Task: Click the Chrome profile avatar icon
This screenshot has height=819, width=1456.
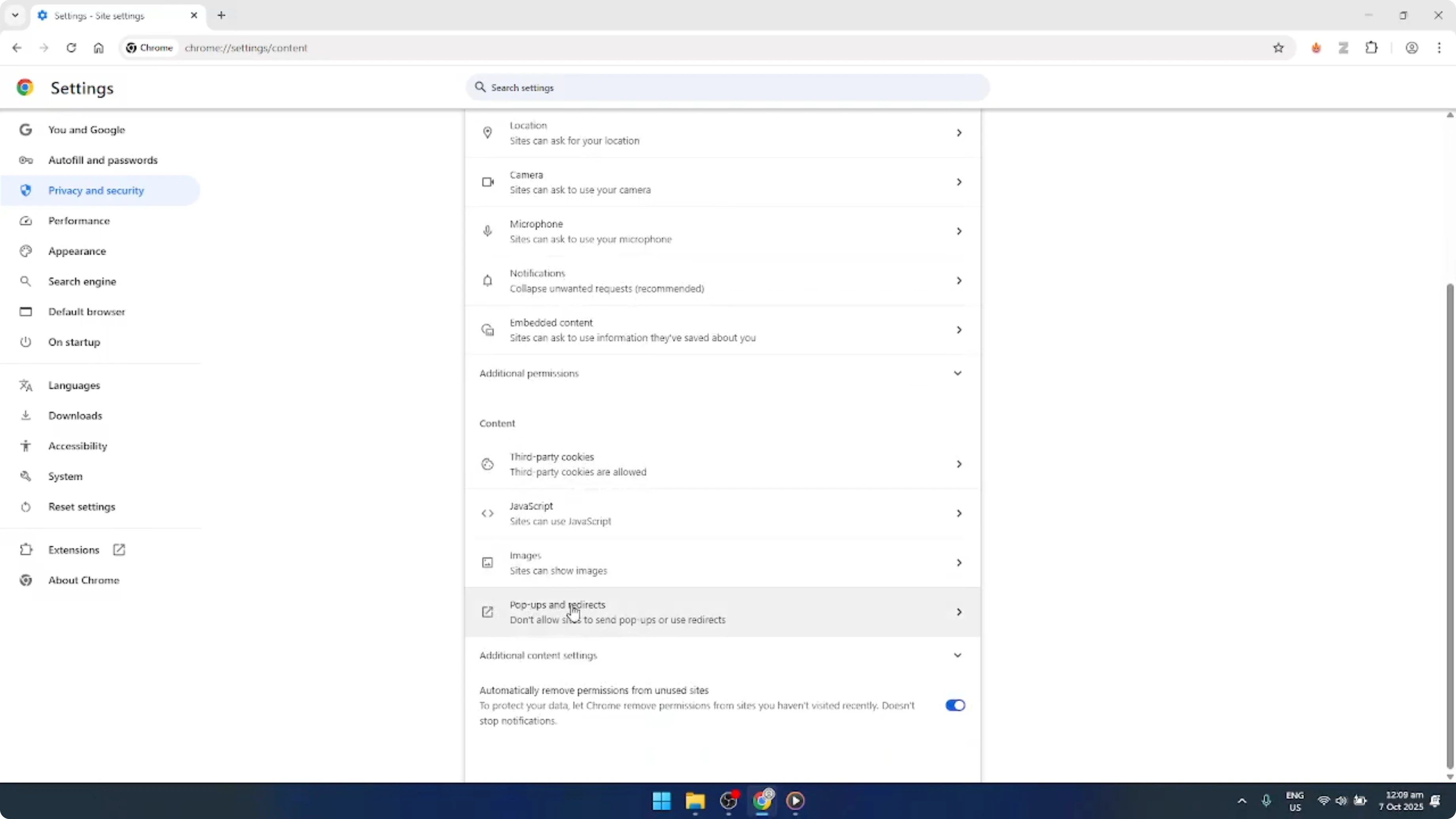Action: 1412,48
